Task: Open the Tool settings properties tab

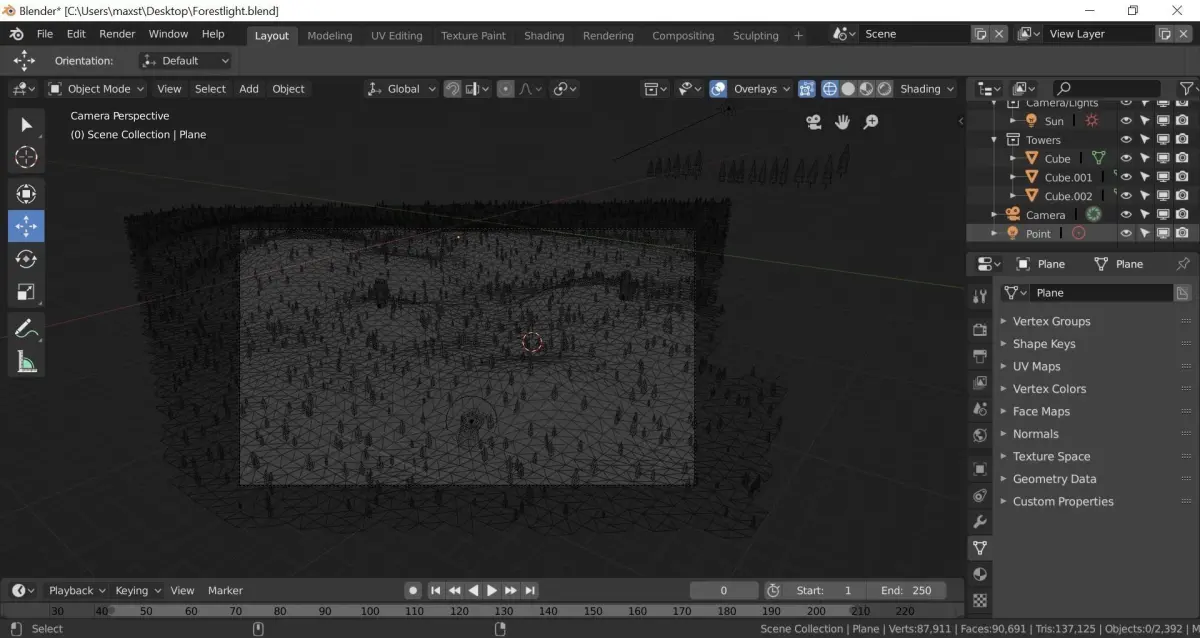Action: (980, 296)
